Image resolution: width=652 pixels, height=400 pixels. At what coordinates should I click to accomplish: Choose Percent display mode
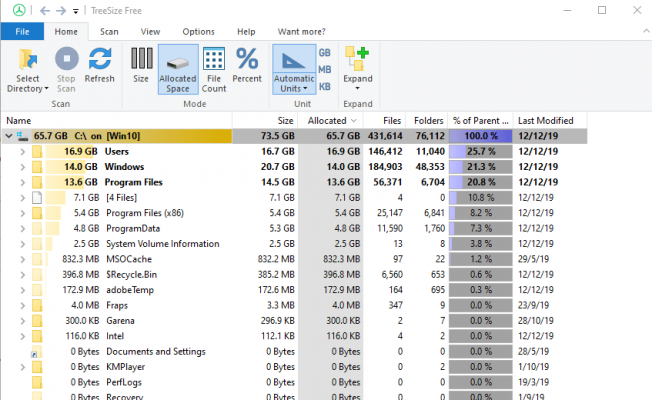click(x=247, y=60)
